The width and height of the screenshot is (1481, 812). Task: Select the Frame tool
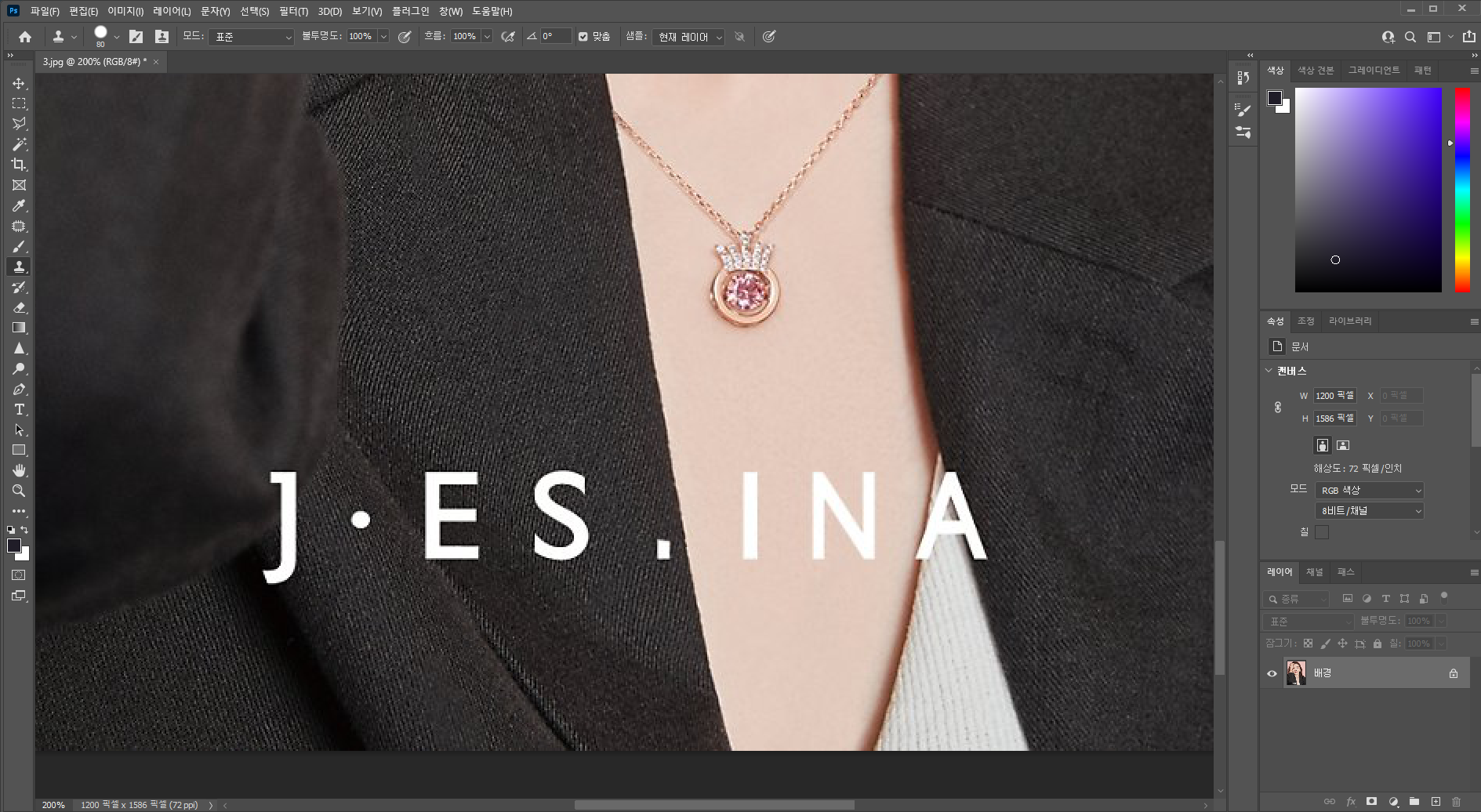19,185
